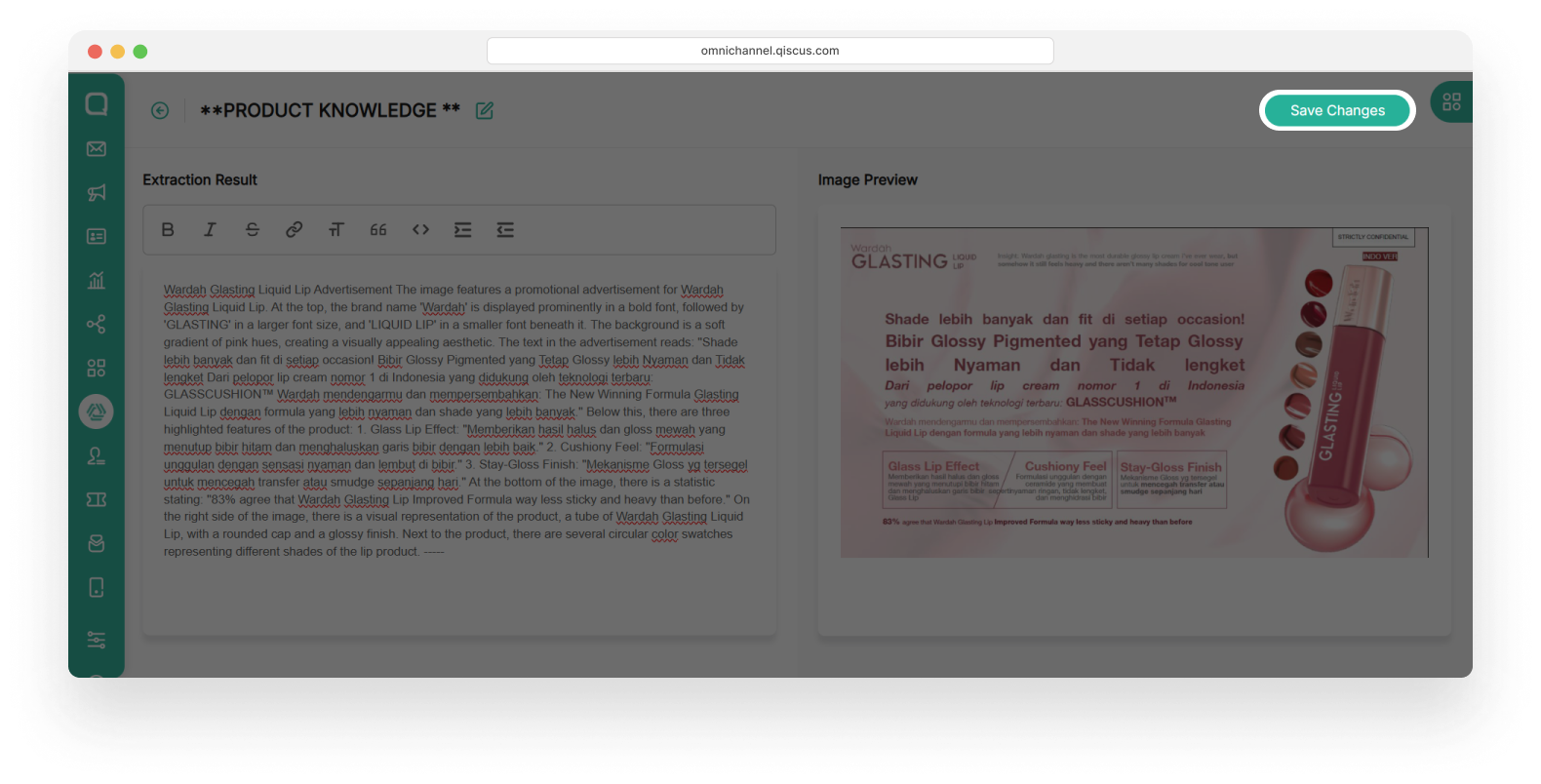Image resolution: width=1541 pixels, height=784 pixels.
Task: Click the Extraction Result heading
Action: [200, 179]
